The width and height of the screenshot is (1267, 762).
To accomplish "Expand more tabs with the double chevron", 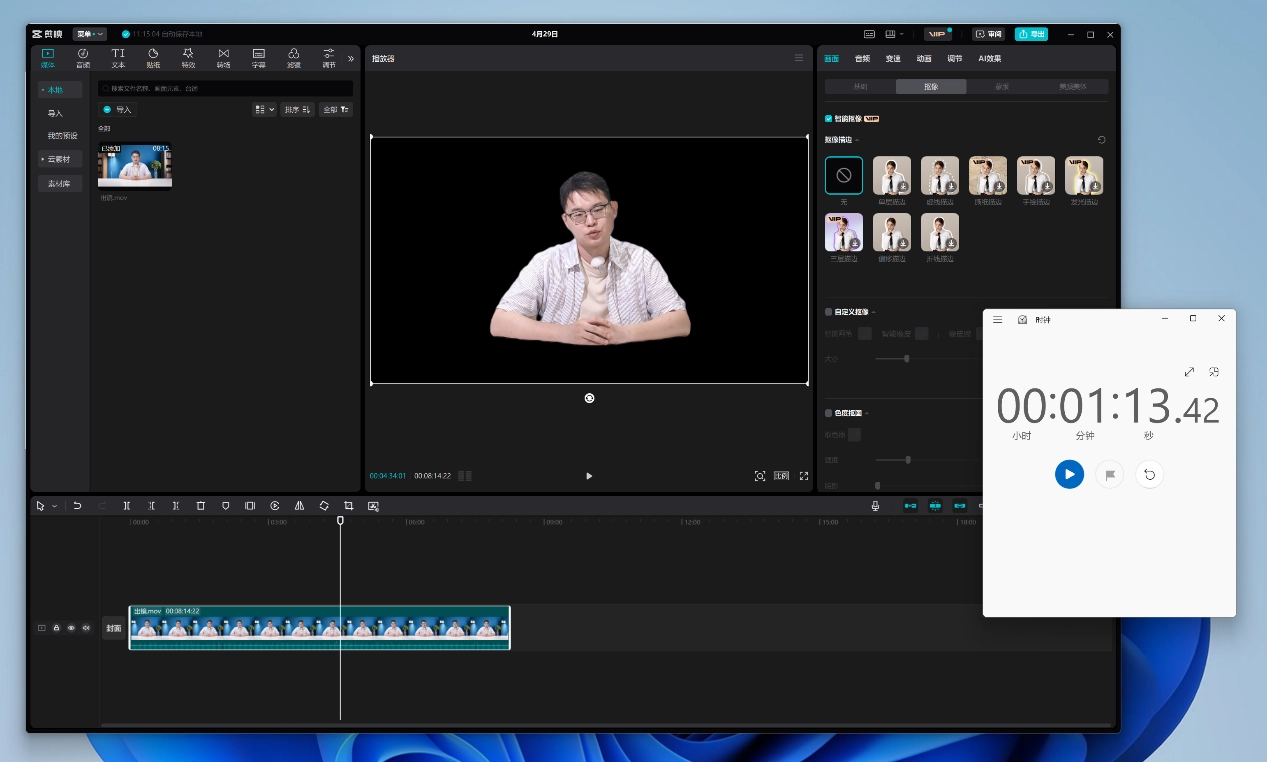I will (351, 58).
